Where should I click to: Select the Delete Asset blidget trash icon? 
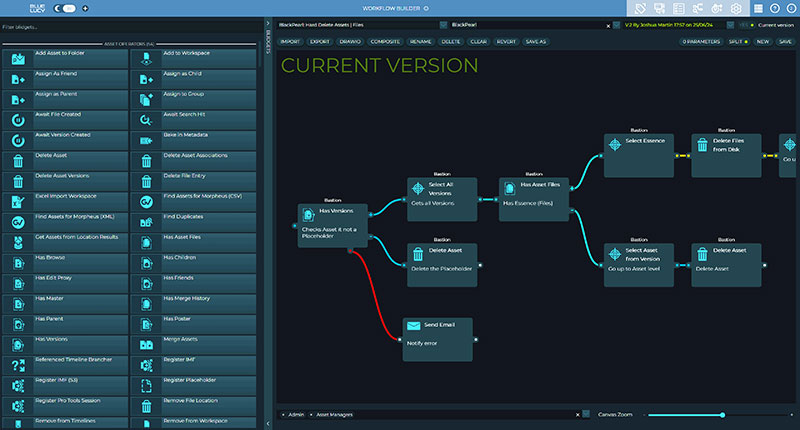pyautogui.click(x=18, y=161)
